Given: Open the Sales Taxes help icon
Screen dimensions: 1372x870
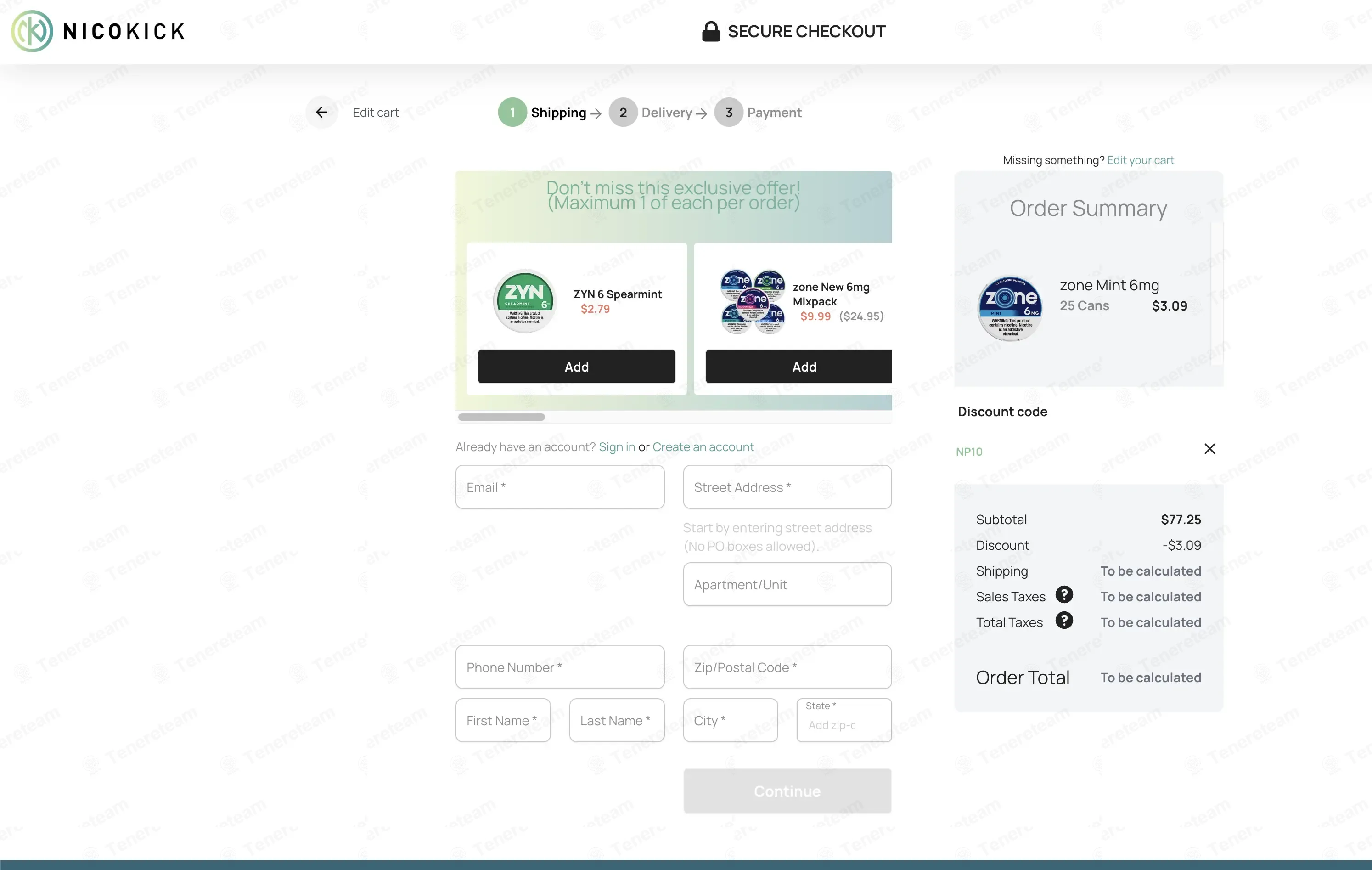Looking at the screenshot, I should (1064, 595).
